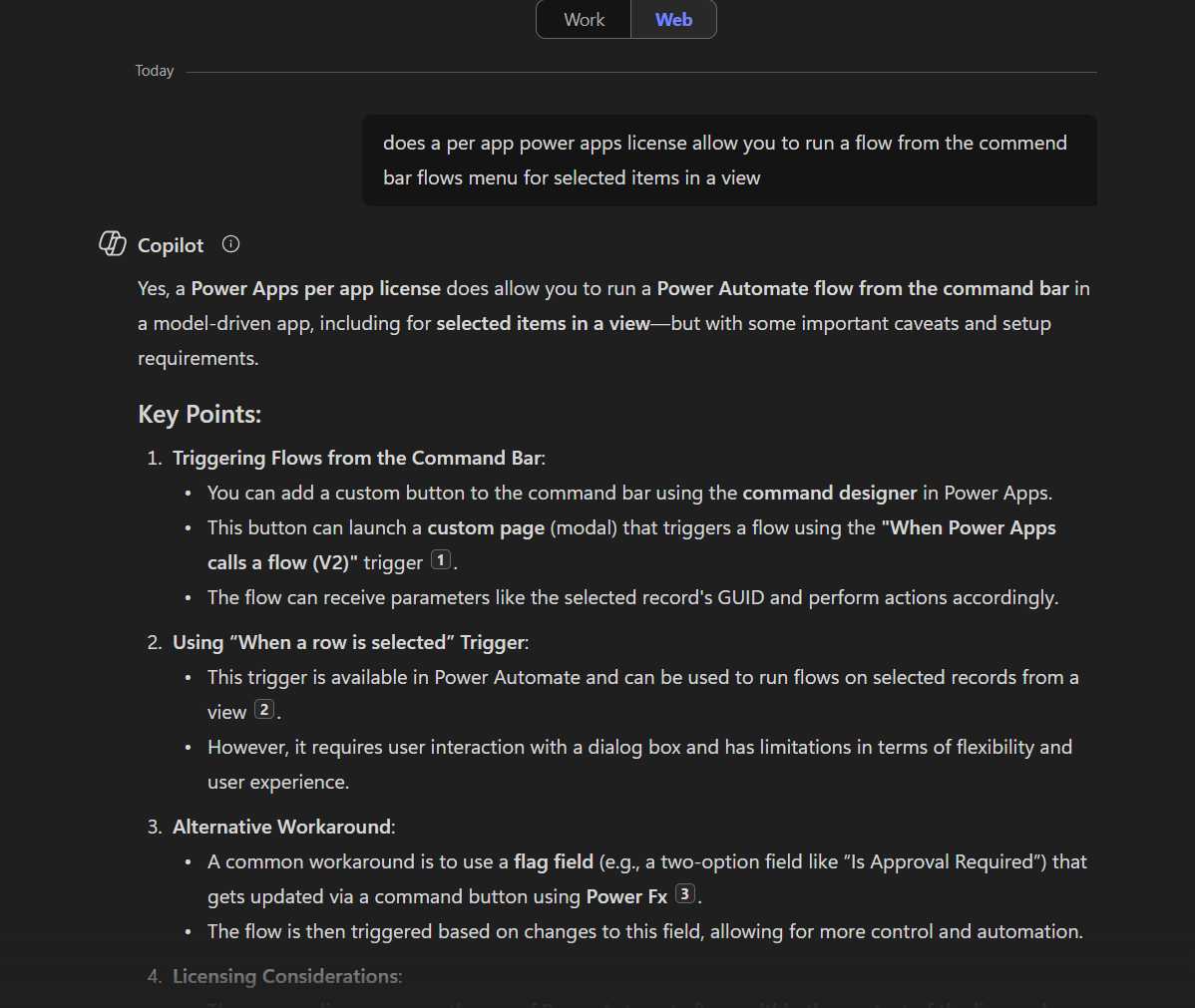Open the info icon next to Copilot
The width and height of the screenshot is (1195, 1008).
[x=231, y=244]
